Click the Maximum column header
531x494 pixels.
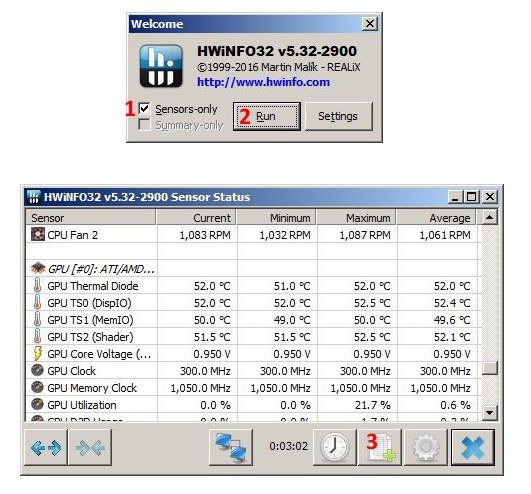(356, 218)
